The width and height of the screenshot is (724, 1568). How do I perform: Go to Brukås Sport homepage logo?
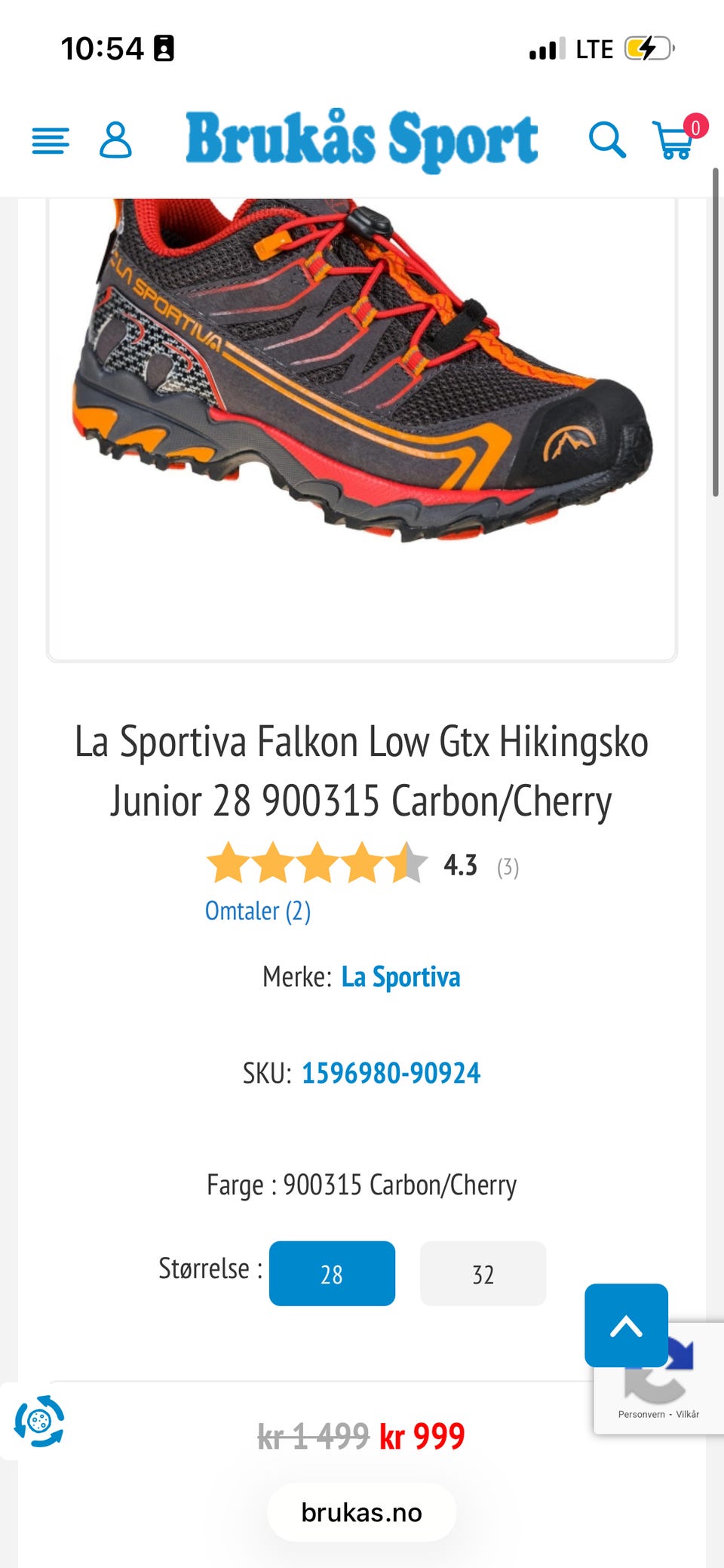click(362, 140)
